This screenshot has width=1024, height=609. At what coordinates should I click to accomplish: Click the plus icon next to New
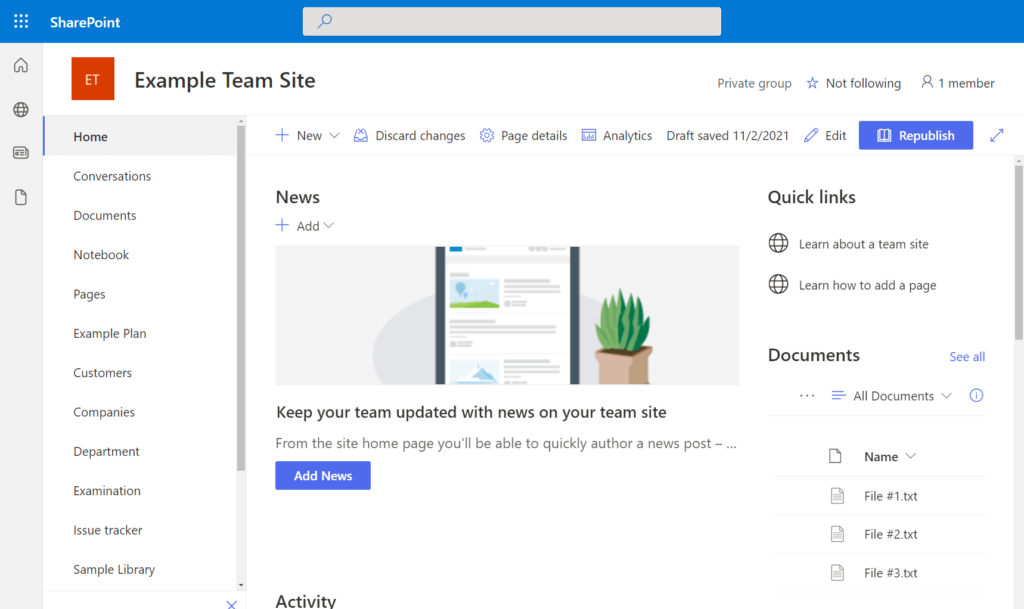click(282, 135)
